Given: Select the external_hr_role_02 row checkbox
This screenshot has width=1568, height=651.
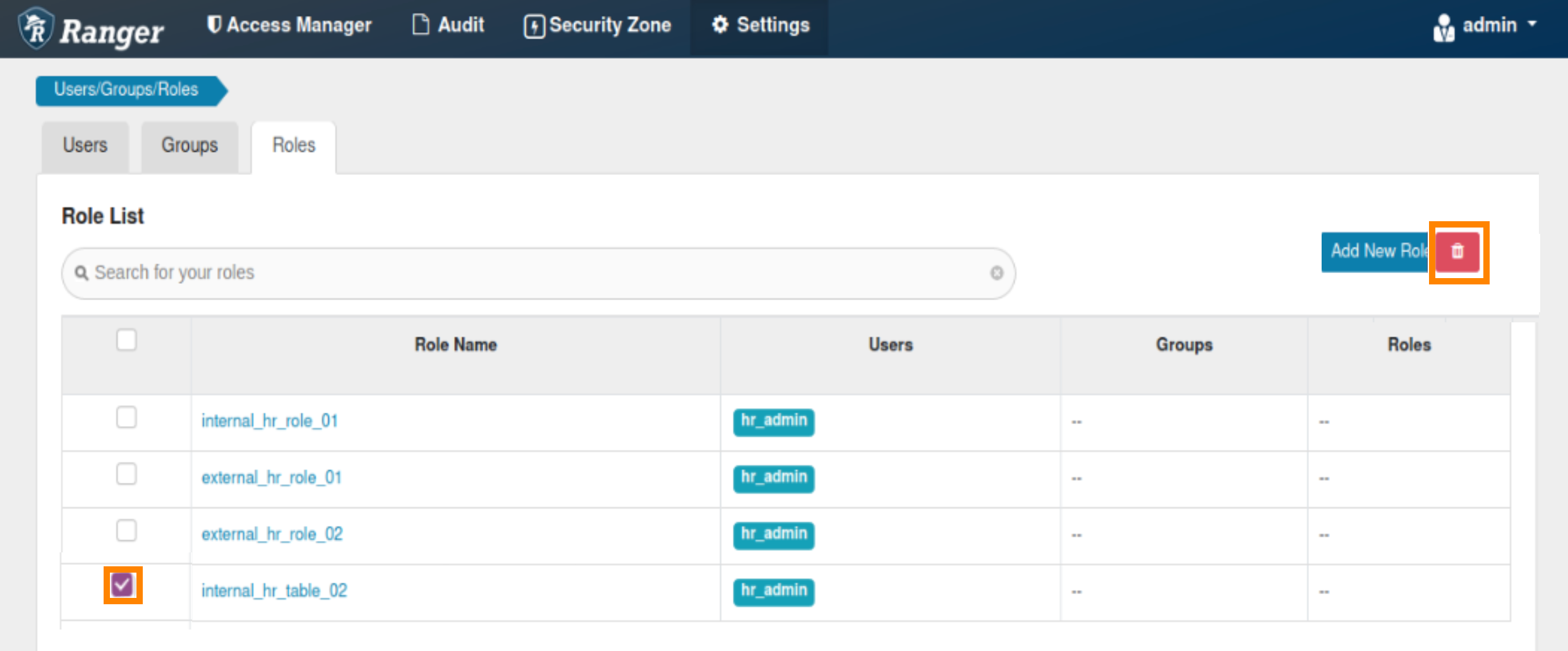Looking at the screenshot, I should point(126,531).
